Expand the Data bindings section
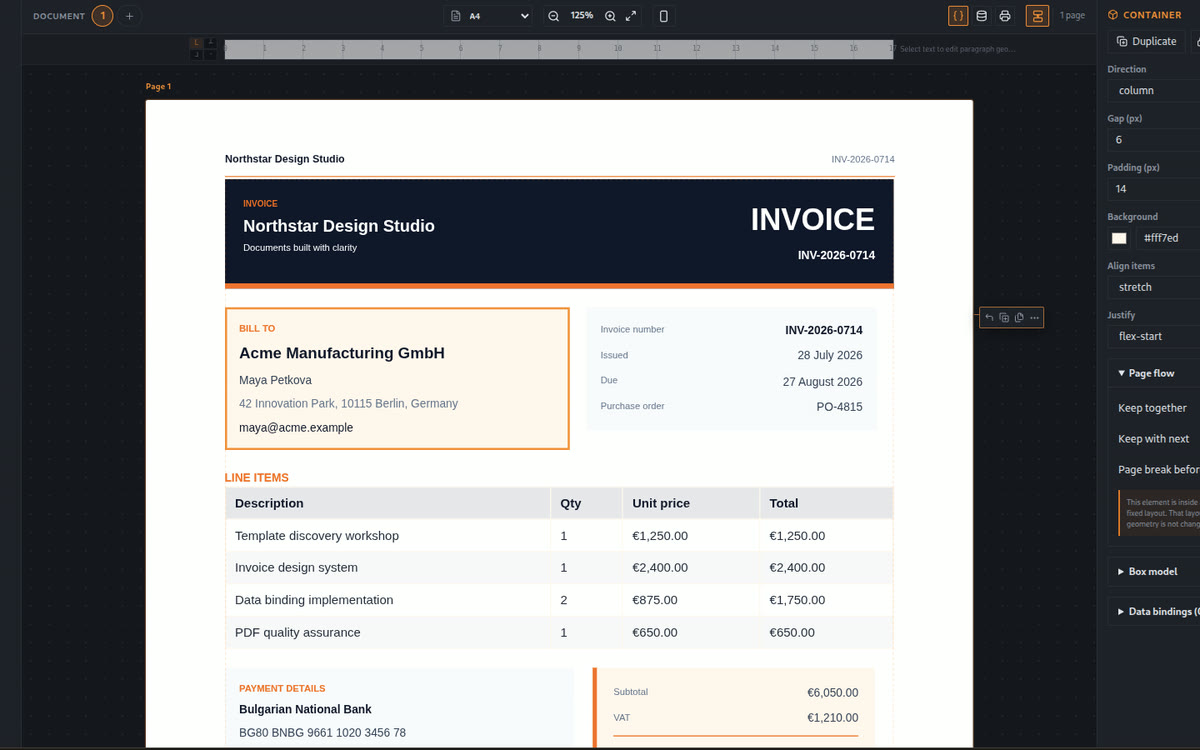1200x750 pixels. [1154, 611]
